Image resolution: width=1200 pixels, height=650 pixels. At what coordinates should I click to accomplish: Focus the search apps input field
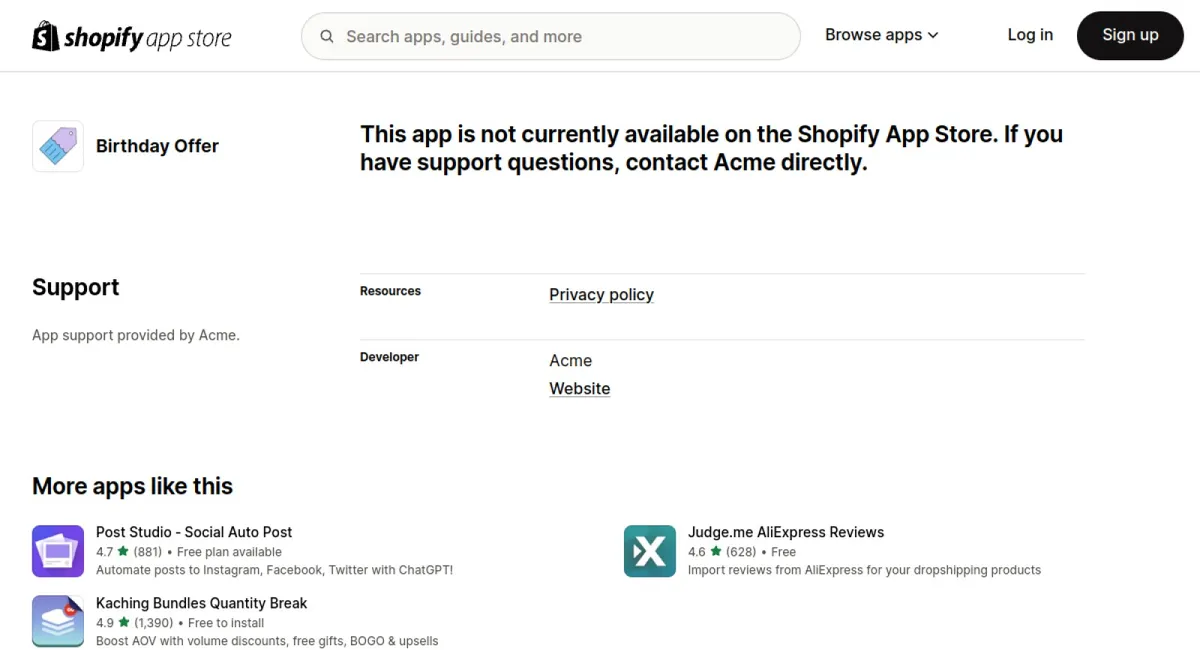point(560,37)
